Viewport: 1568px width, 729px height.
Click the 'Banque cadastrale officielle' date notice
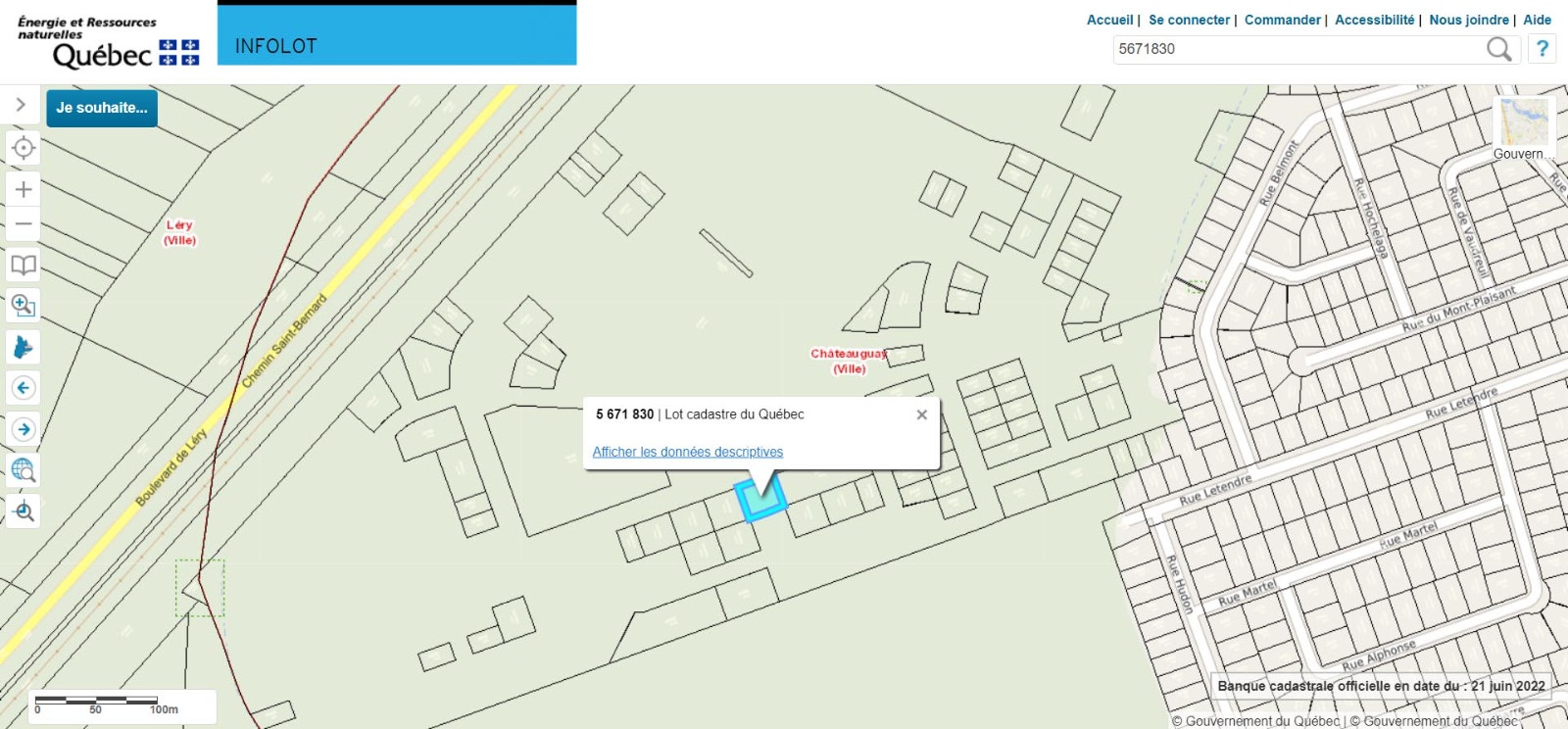(x=1382, y=686)
